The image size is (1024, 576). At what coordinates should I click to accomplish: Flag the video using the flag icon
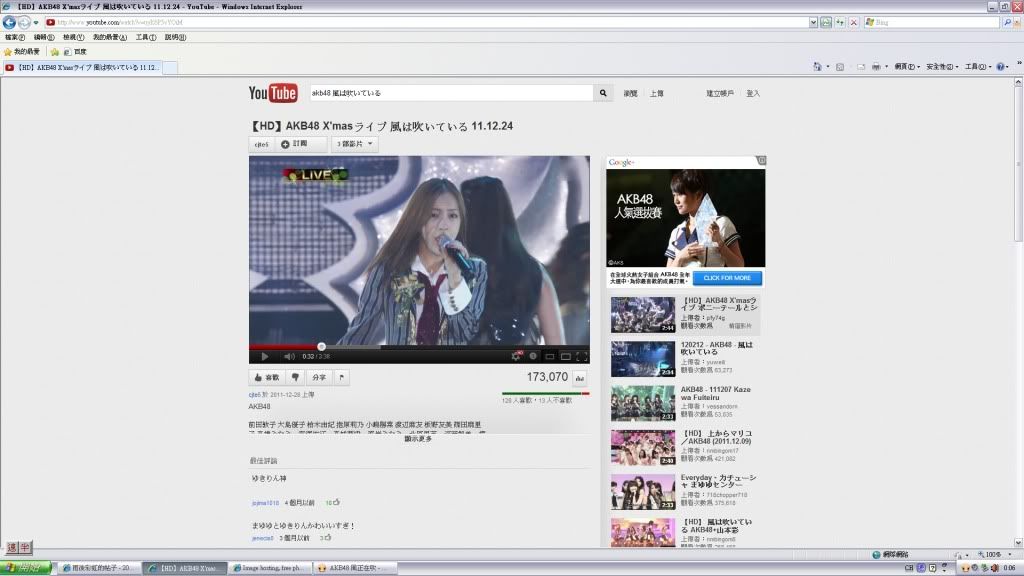pos(342,378)
